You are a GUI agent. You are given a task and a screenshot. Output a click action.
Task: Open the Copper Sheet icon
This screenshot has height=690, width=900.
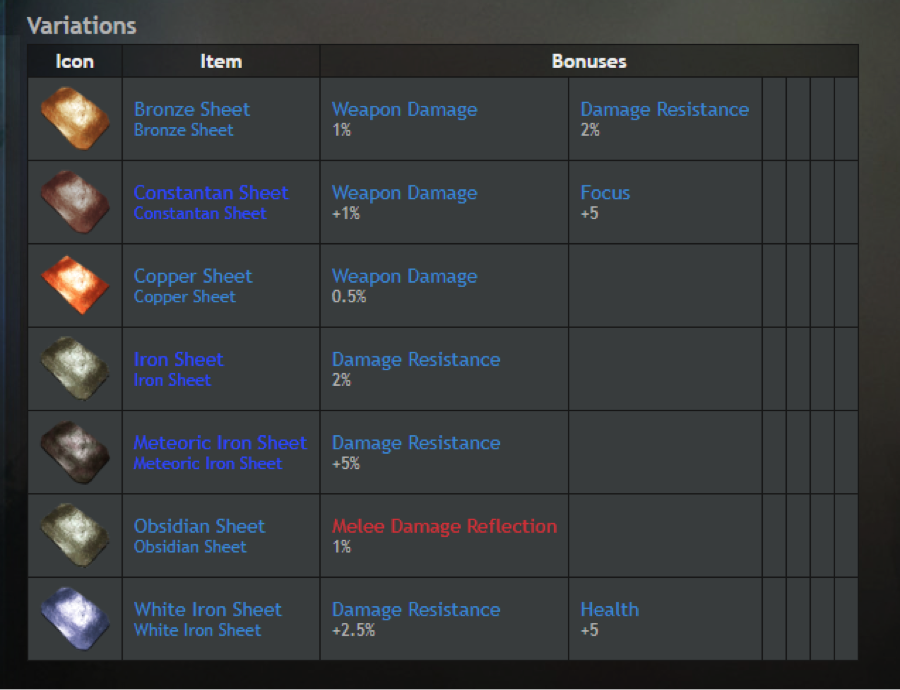pos(75,285)
